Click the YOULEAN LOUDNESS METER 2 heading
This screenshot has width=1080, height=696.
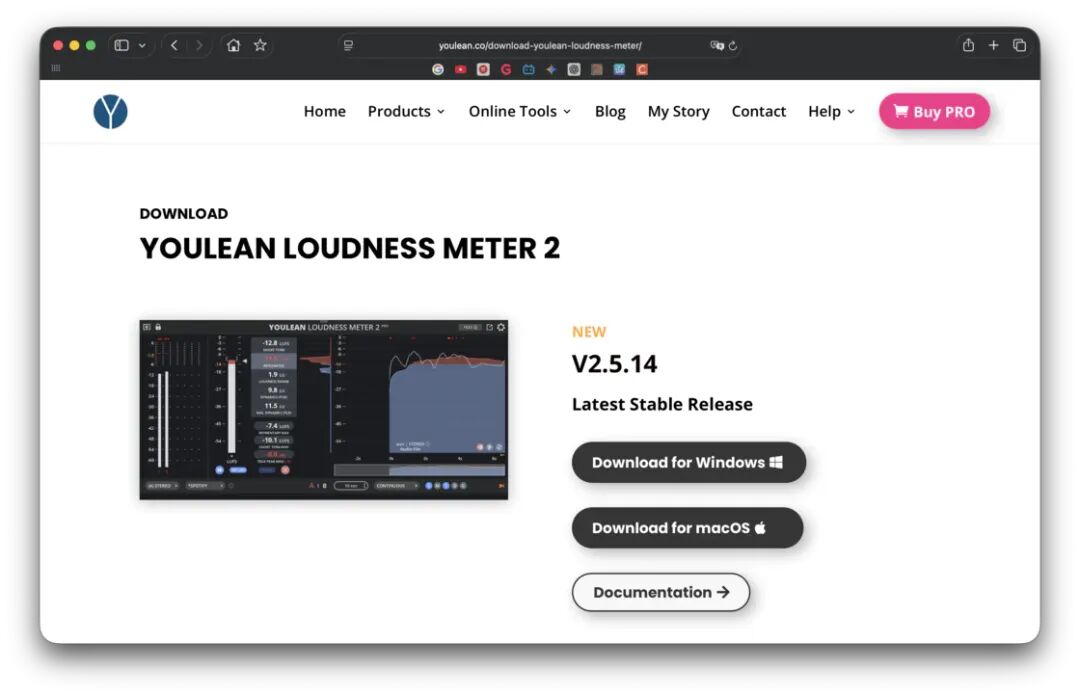350,248
